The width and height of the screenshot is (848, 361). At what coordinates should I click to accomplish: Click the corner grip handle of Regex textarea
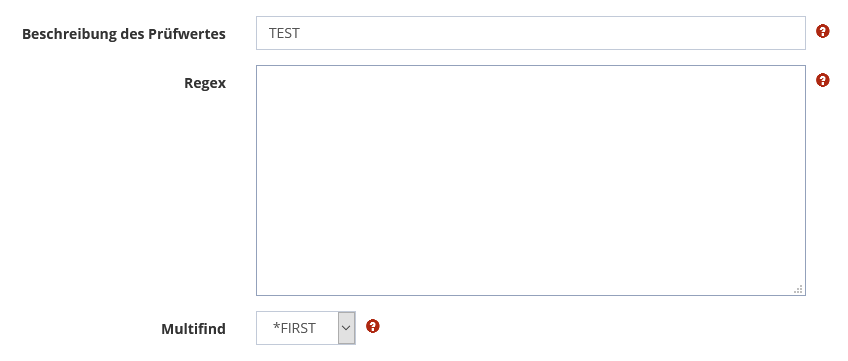tap(798, 289)
